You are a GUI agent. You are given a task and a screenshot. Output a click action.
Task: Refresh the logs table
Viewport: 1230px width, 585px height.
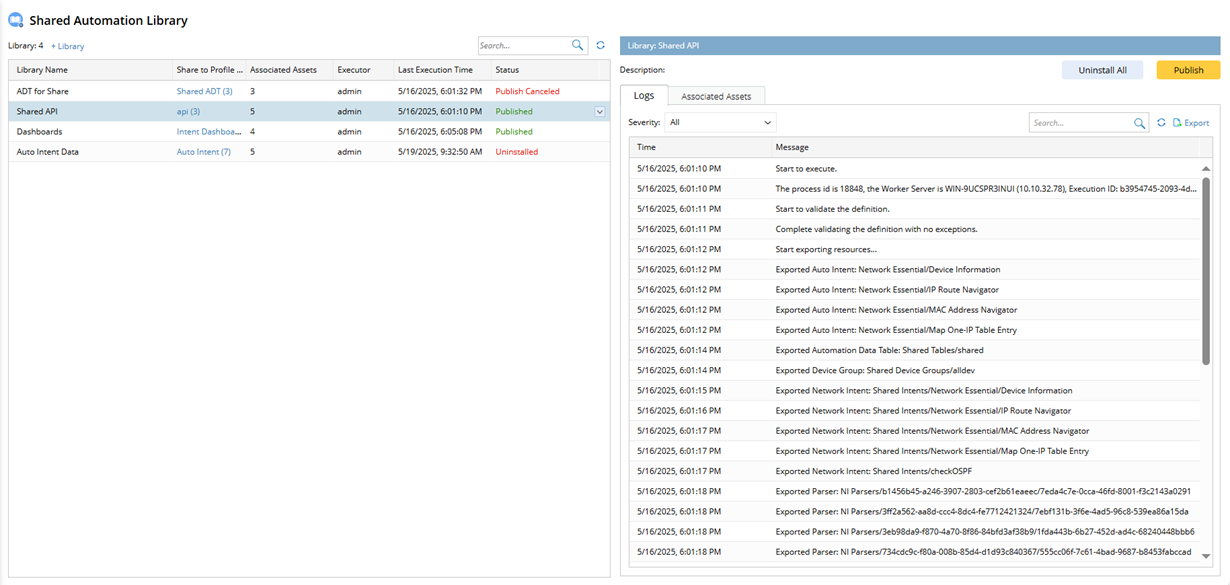[1161, 123]
